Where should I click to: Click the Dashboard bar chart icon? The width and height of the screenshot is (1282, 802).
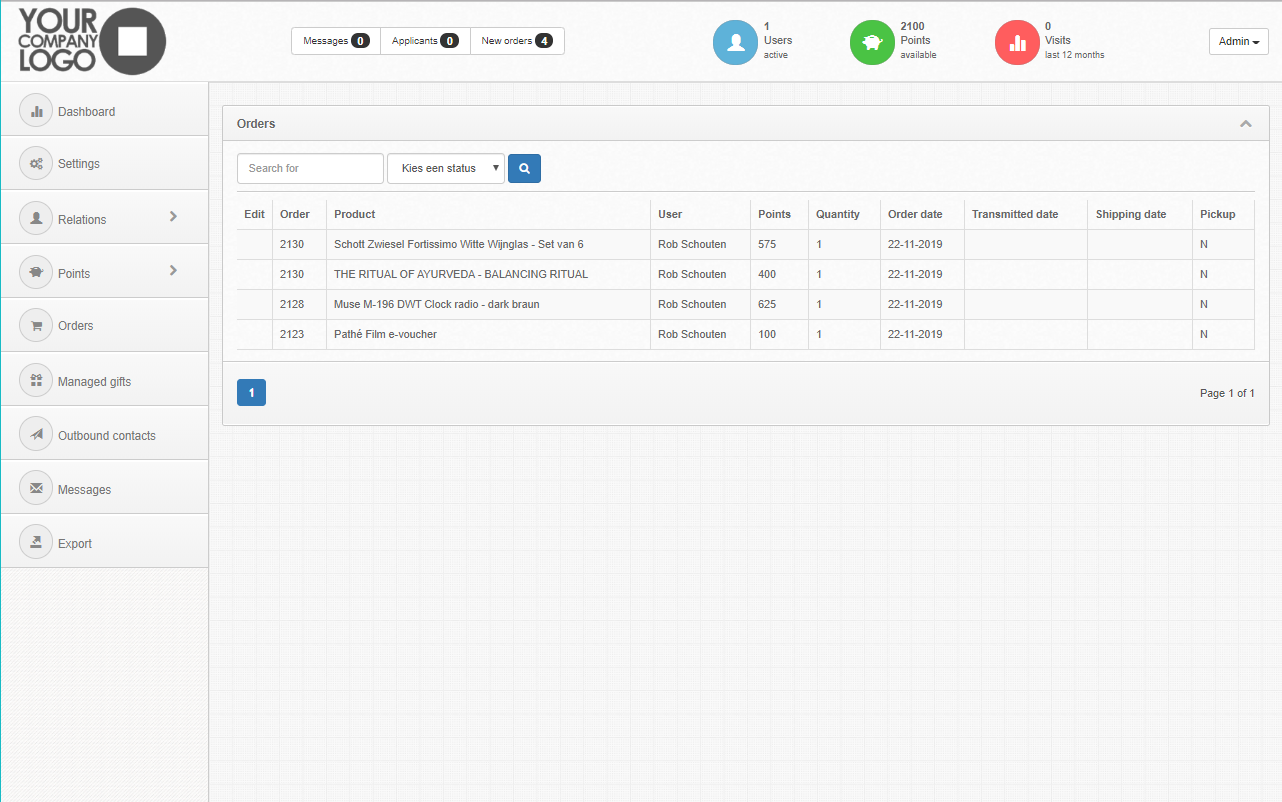tap(36, 112)
